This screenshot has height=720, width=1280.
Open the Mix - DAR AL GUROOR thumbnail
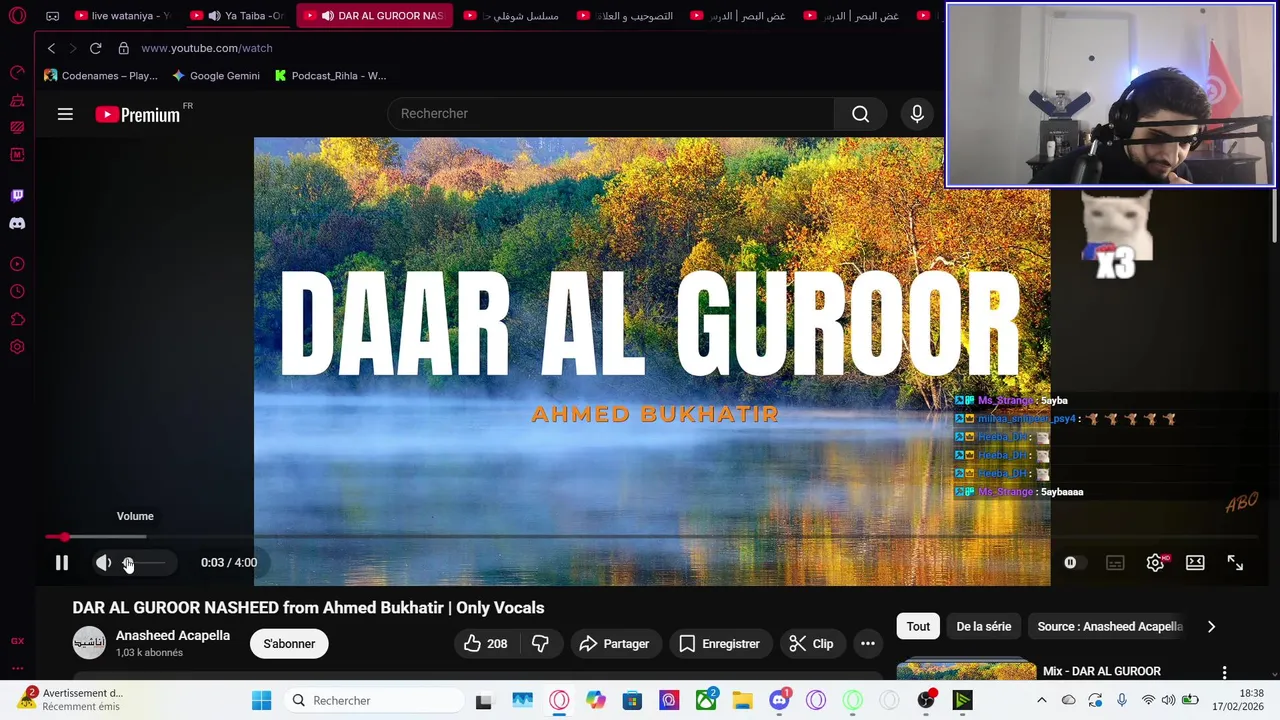click(x=966, y=669)
